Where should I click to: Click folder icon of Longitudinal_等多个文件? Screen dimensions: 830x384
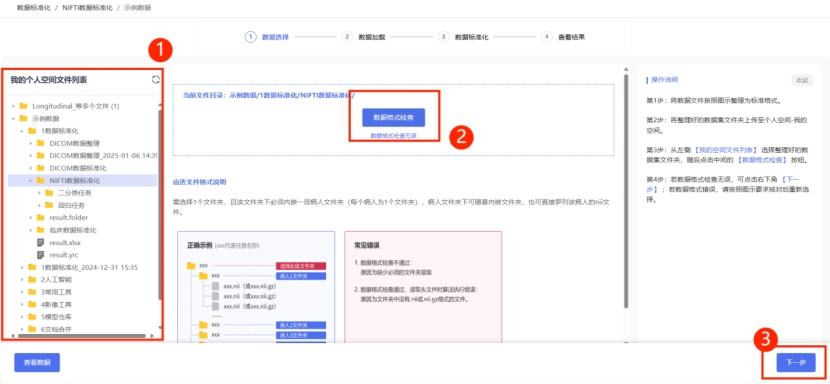(x=23, y=106)
